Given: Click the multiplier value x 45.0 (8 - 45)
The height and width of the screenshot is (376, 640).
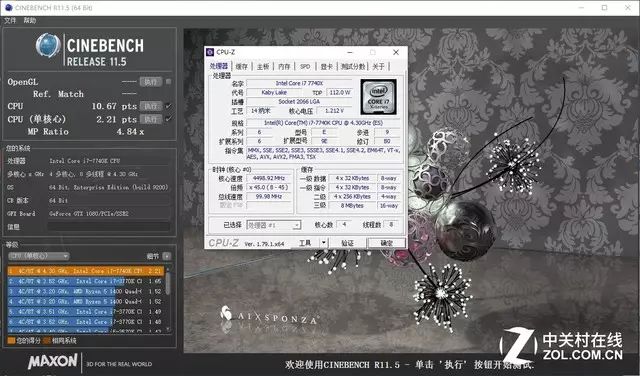Looking at the screenshot, I should pos(268,187).
